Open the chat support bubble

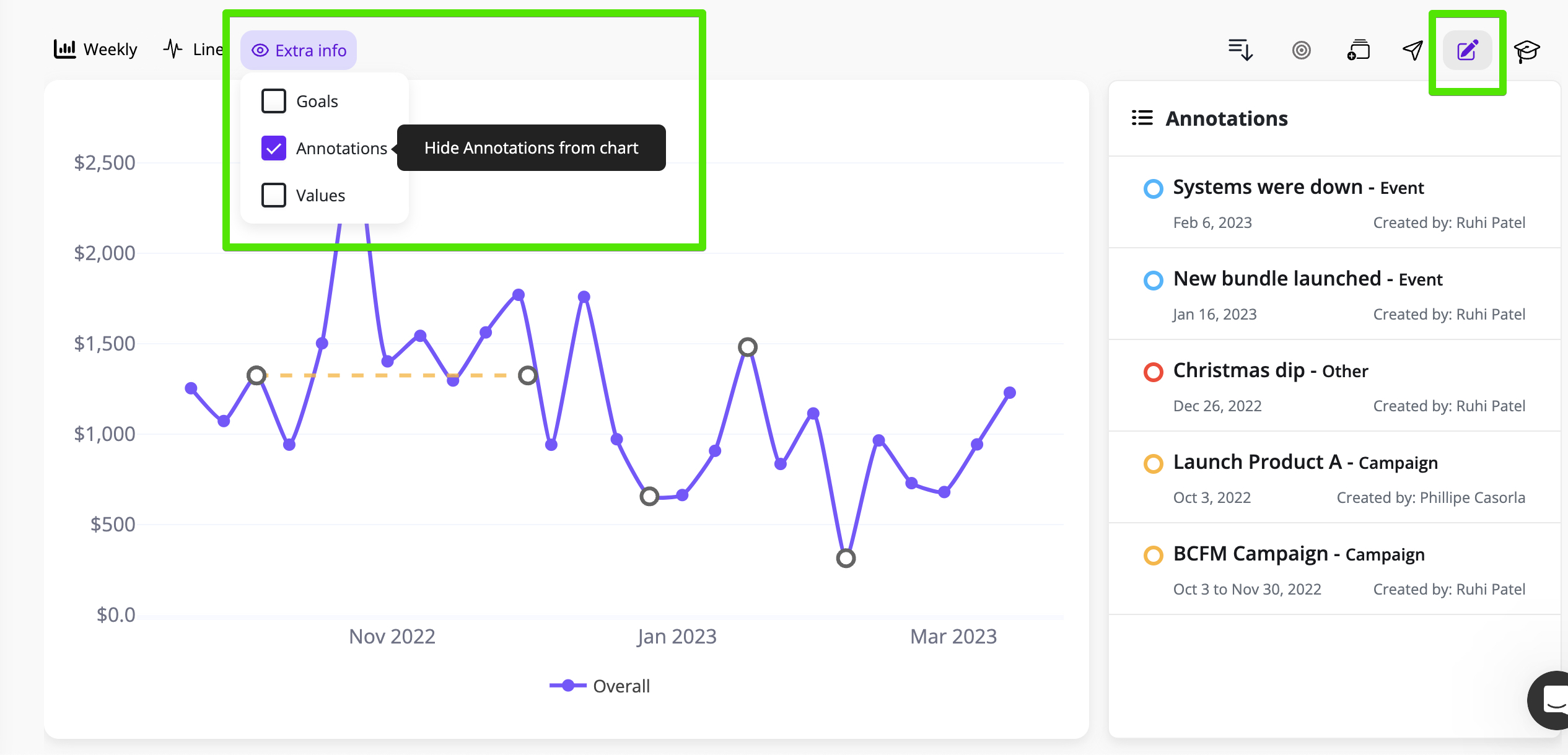(1554, 700)
